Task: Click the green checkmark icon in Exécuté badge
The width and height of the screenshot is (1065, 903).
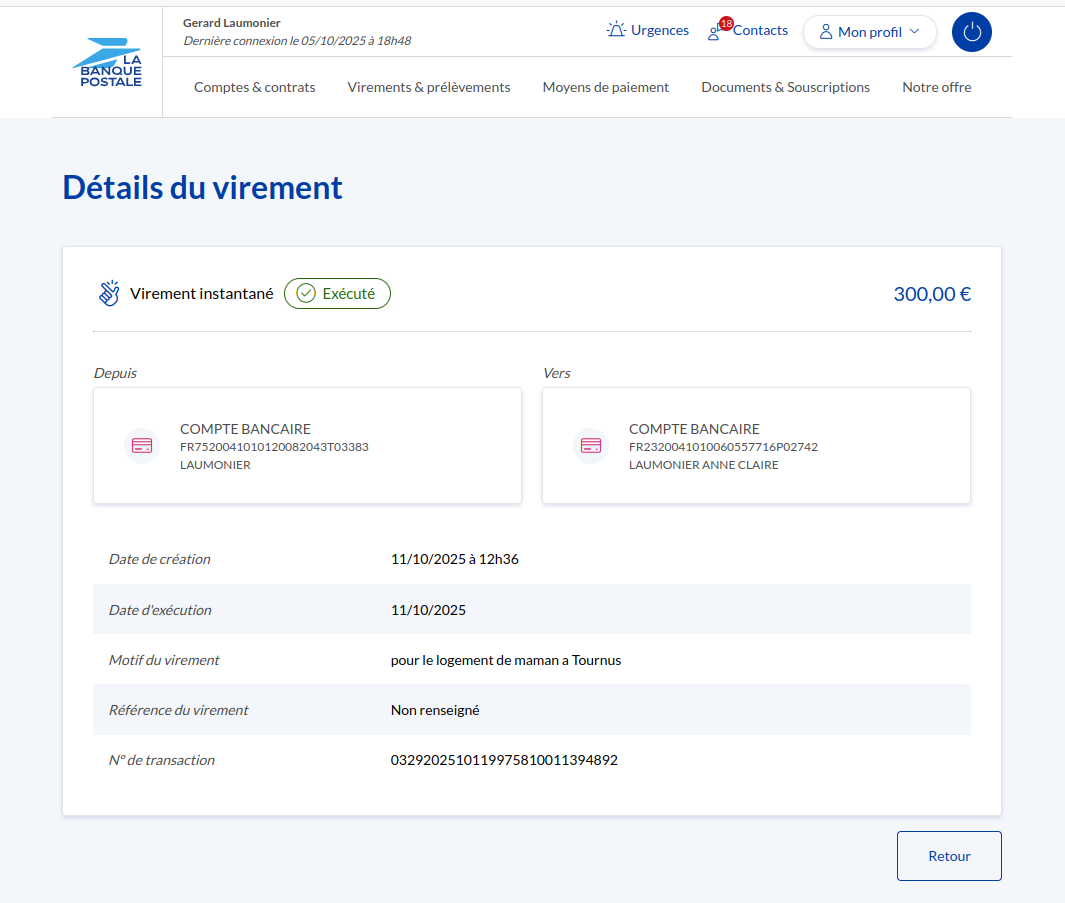Action: point(306,294)
